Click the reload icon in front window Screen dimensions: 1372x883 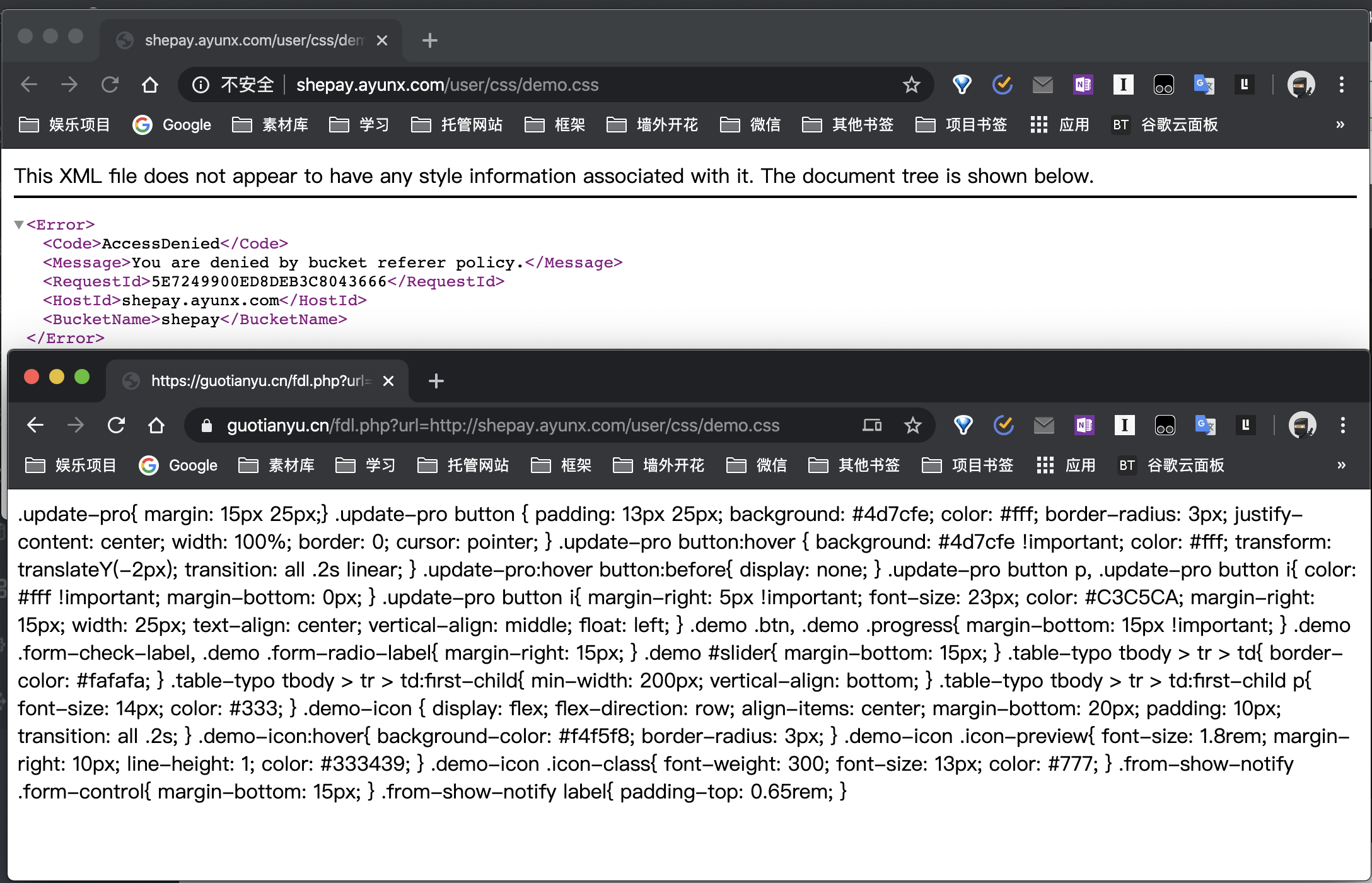[x=117, y=426]
